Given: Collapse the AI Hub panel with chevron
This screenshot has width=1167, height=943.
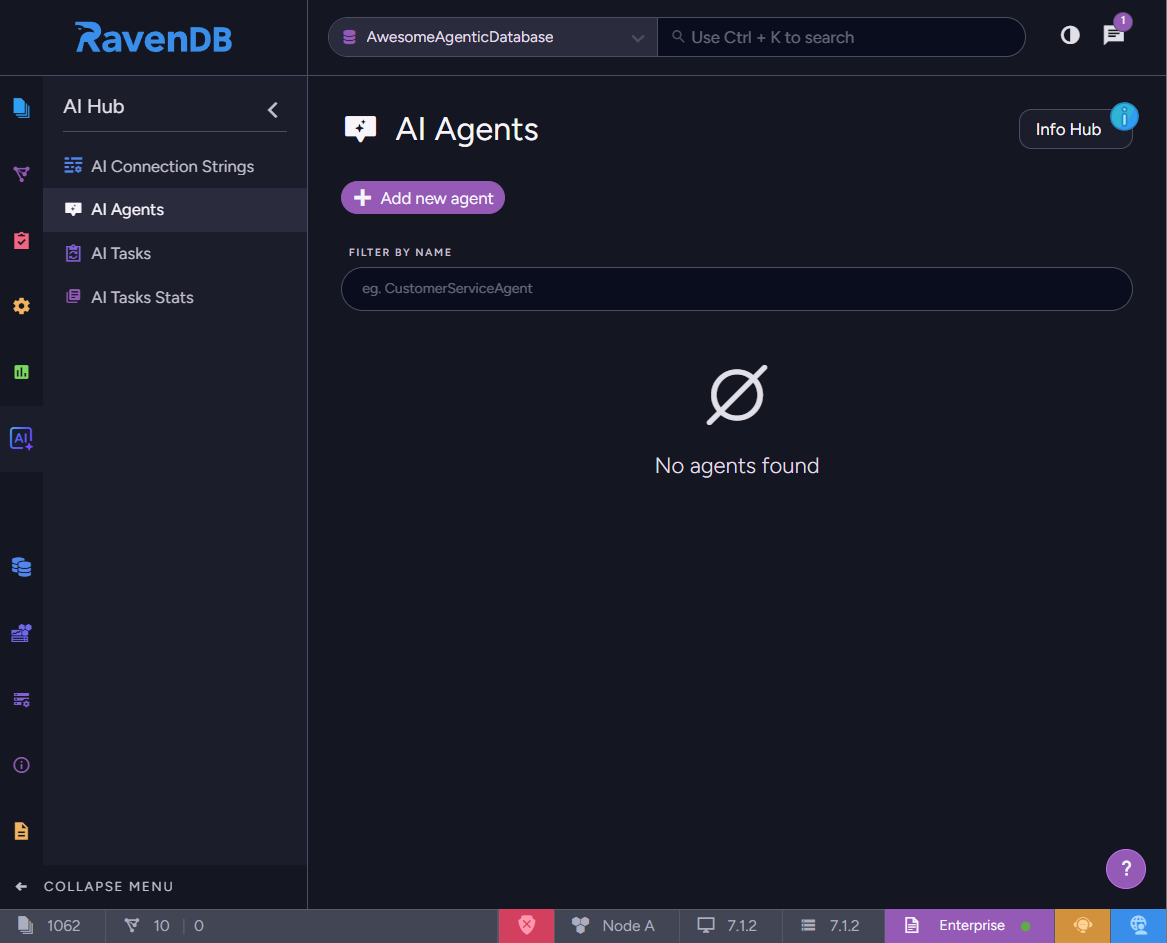Looking at the screenshot, I should coord(272,110).
